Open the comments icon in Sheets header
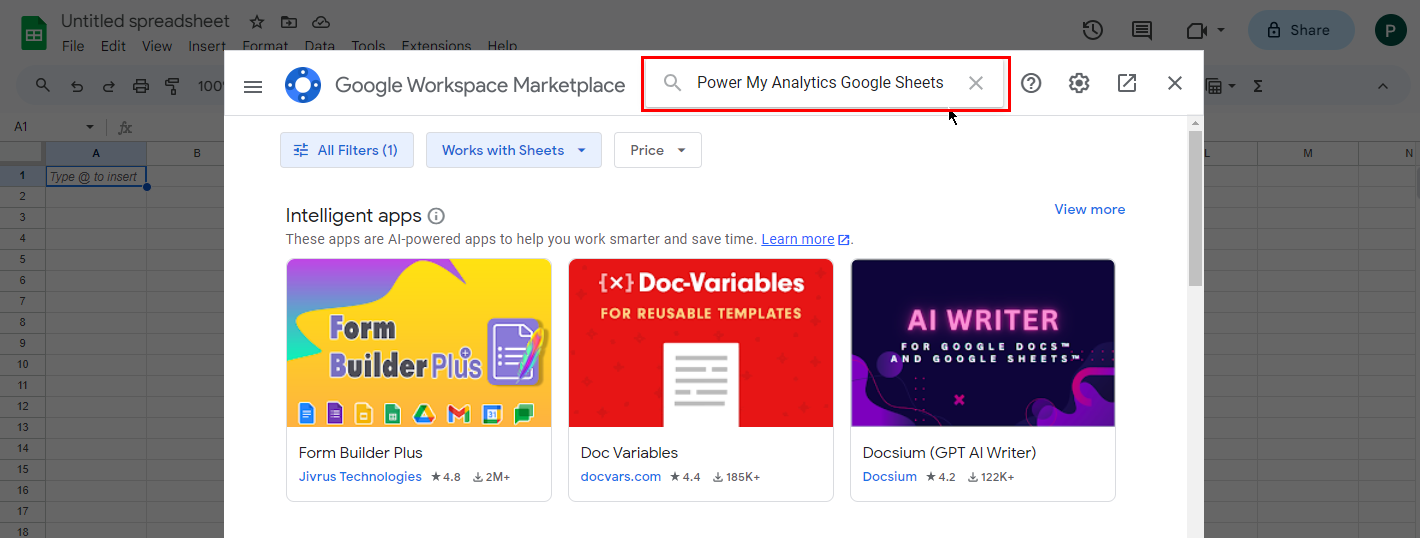The width and height of the screenshot is (1420, 538). (x=1141, y=30)
